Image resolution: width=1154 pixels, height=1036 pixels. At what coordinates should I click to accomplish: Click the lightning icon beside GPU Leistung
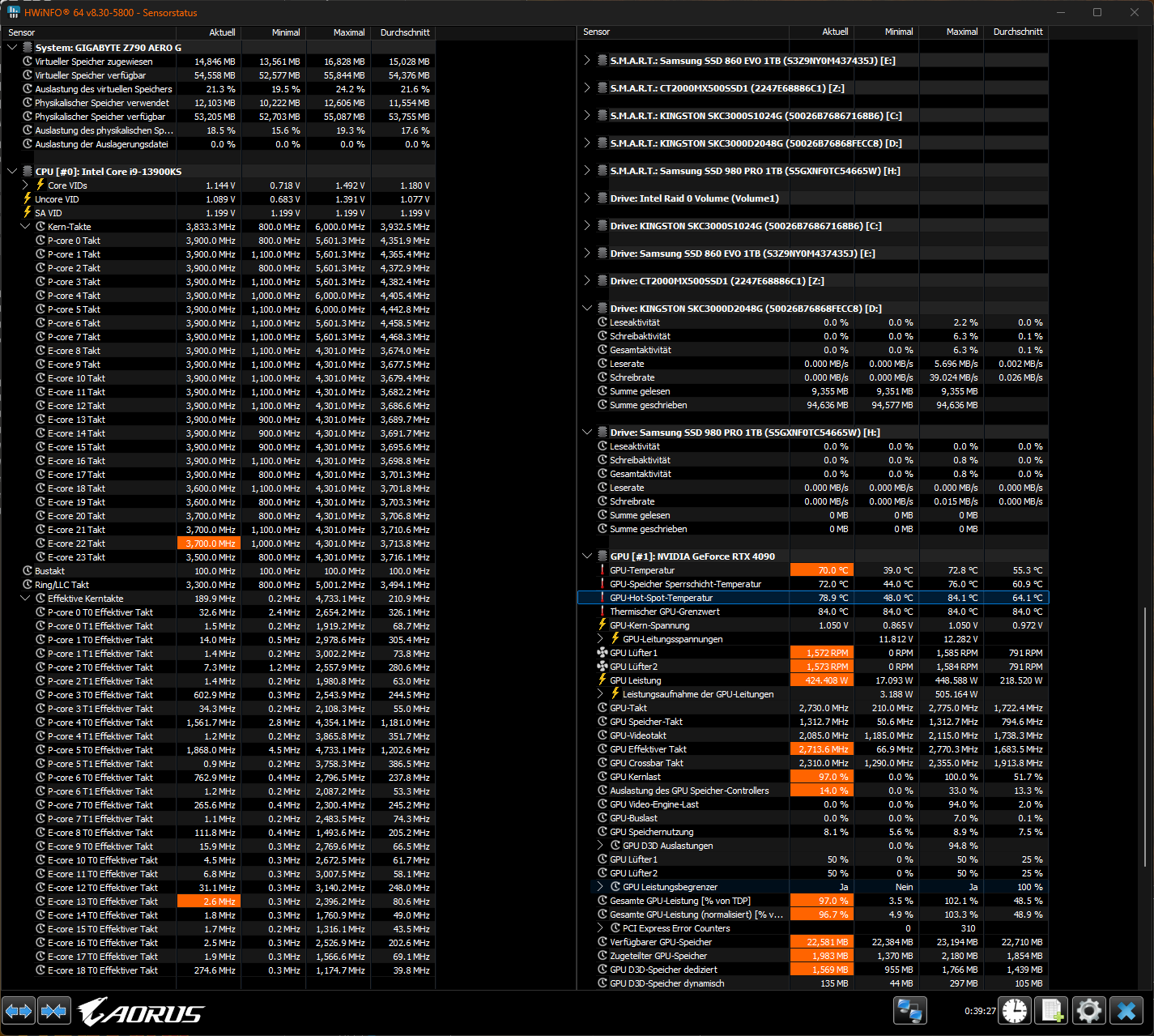(x=603, y=680)
